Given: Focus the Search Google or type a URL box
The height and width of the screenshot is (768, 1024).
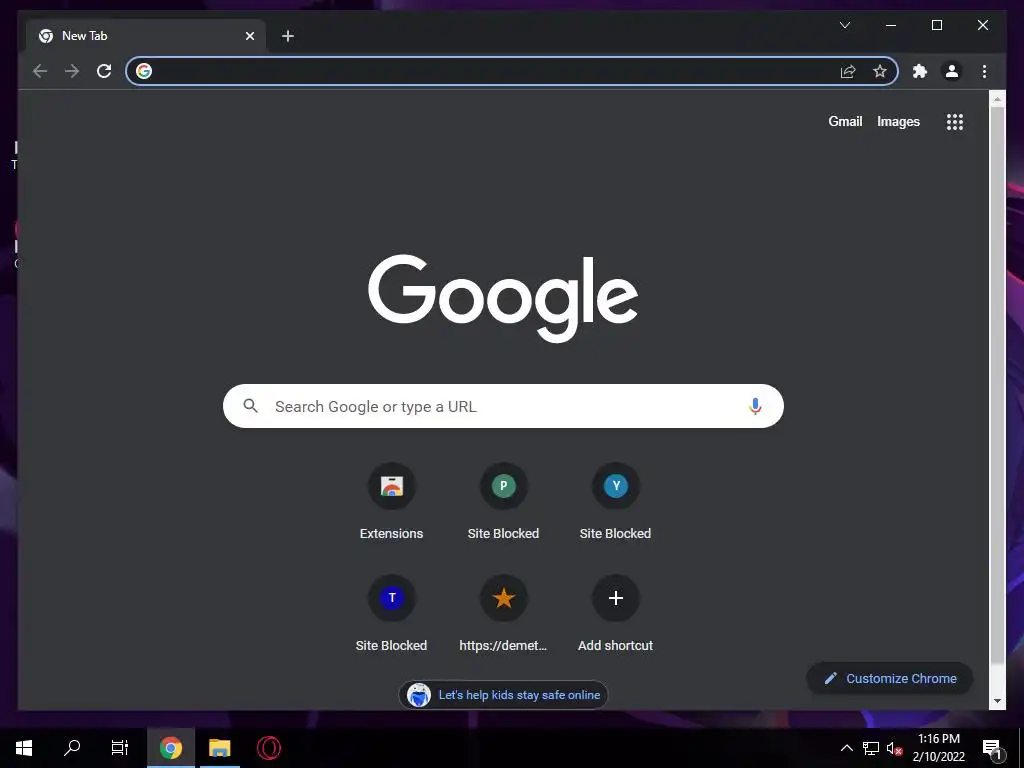Looking at the screenshot, I should (x=503, y=406).
